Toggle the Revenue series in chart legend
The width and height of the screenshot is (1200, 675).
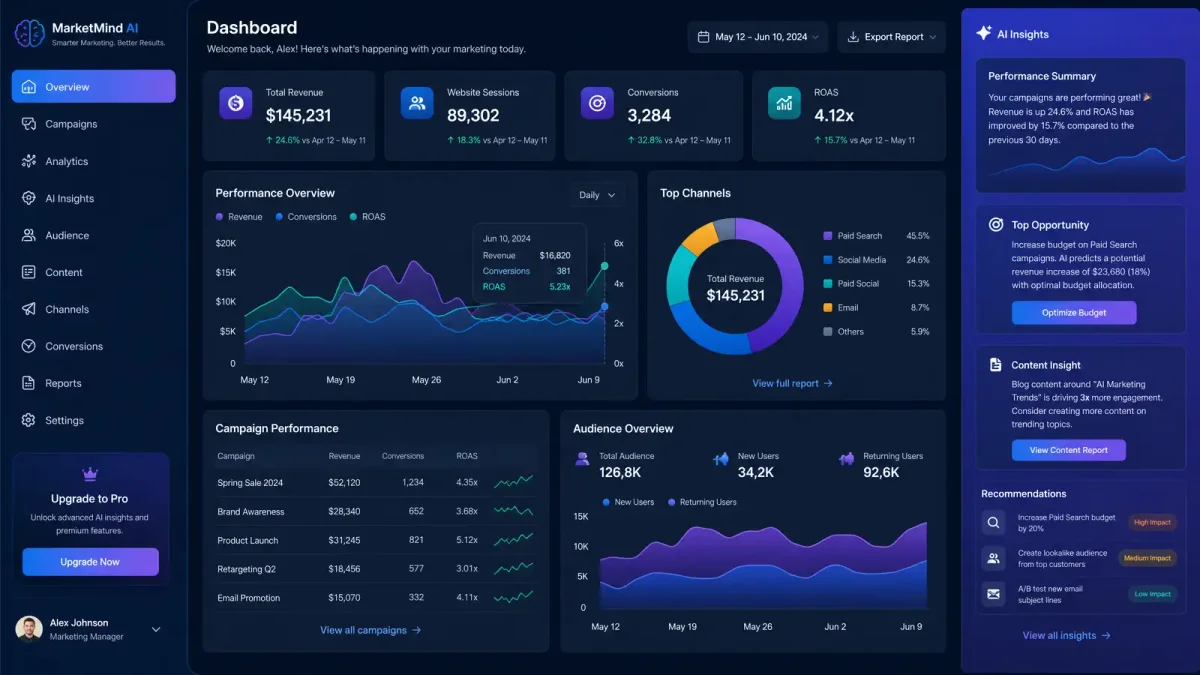click(x=239, y=217)
